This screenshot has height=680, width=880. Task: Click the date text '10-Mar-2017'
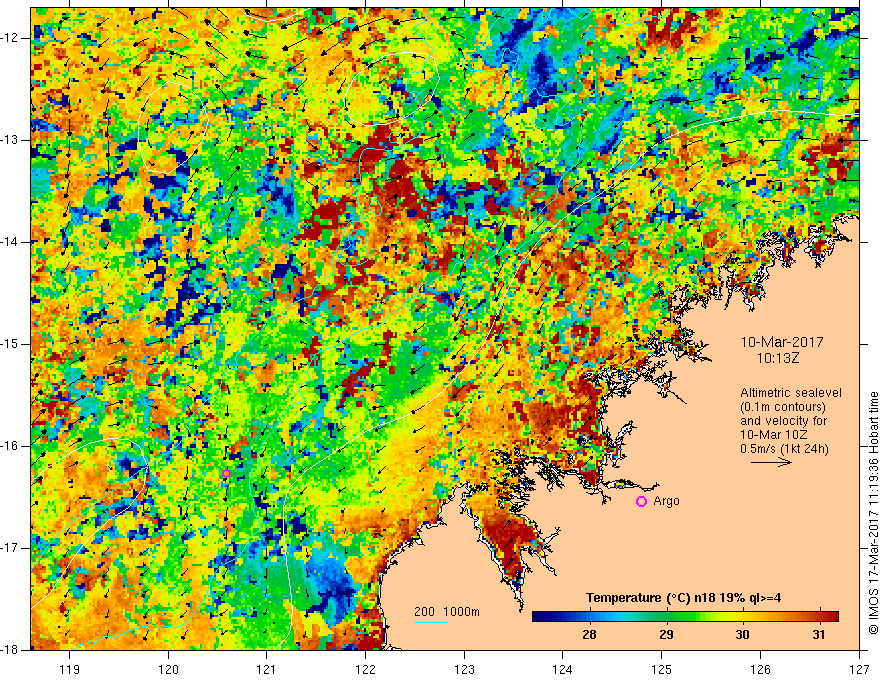(782, 342)
